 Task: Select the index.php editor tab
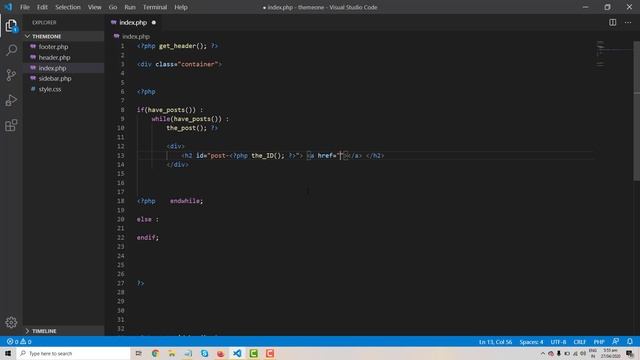pyautogui.click(x=133, y=22)
